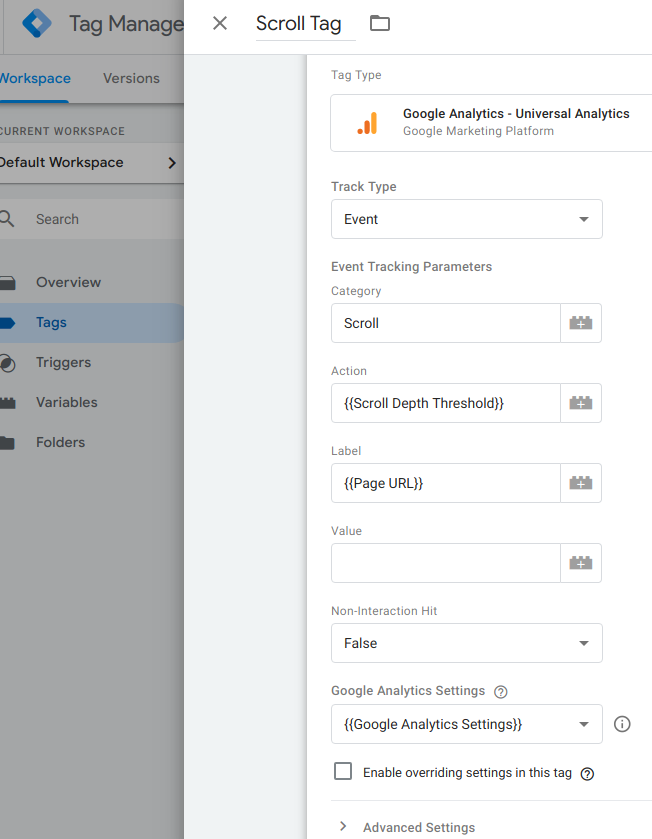This screenshot has height=839, width=652.
Task: Click the Google Tag Manager logo
Action: pyautogui.click(x=37, y=23)
